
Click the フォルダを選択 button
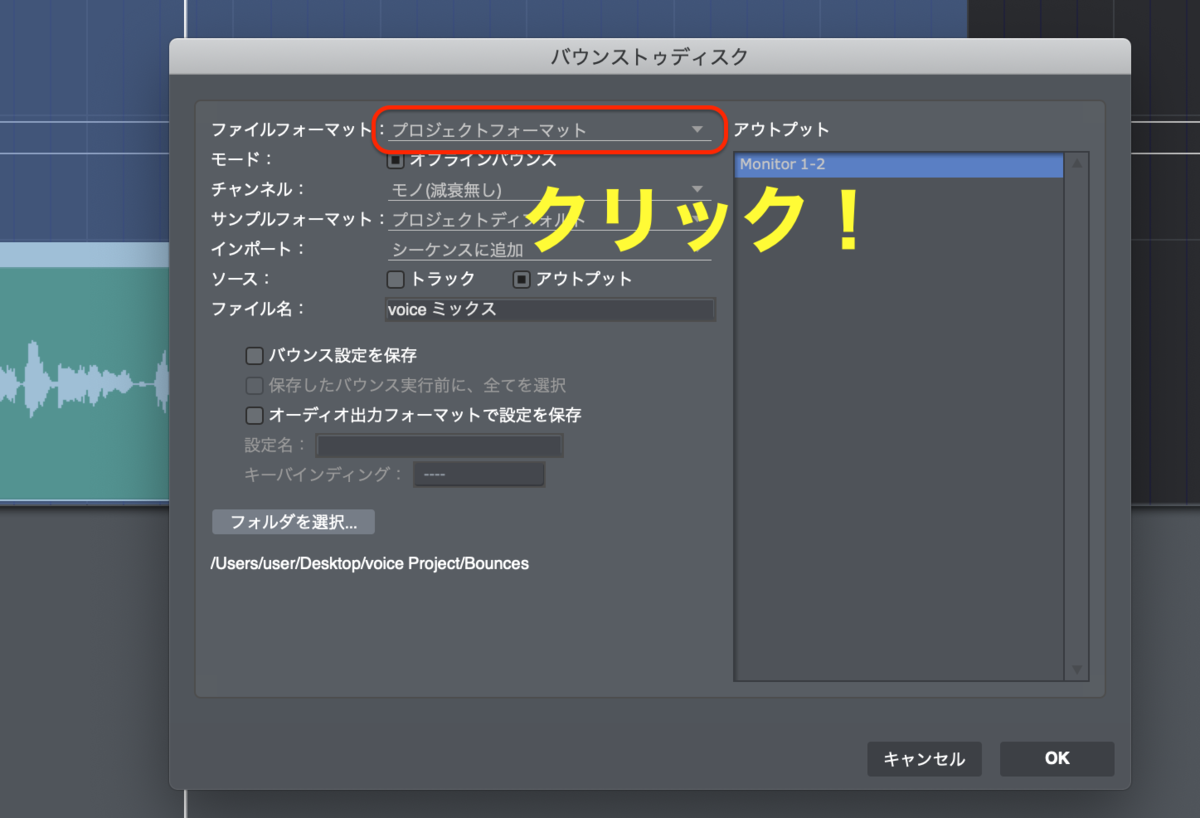pos(292,521)
